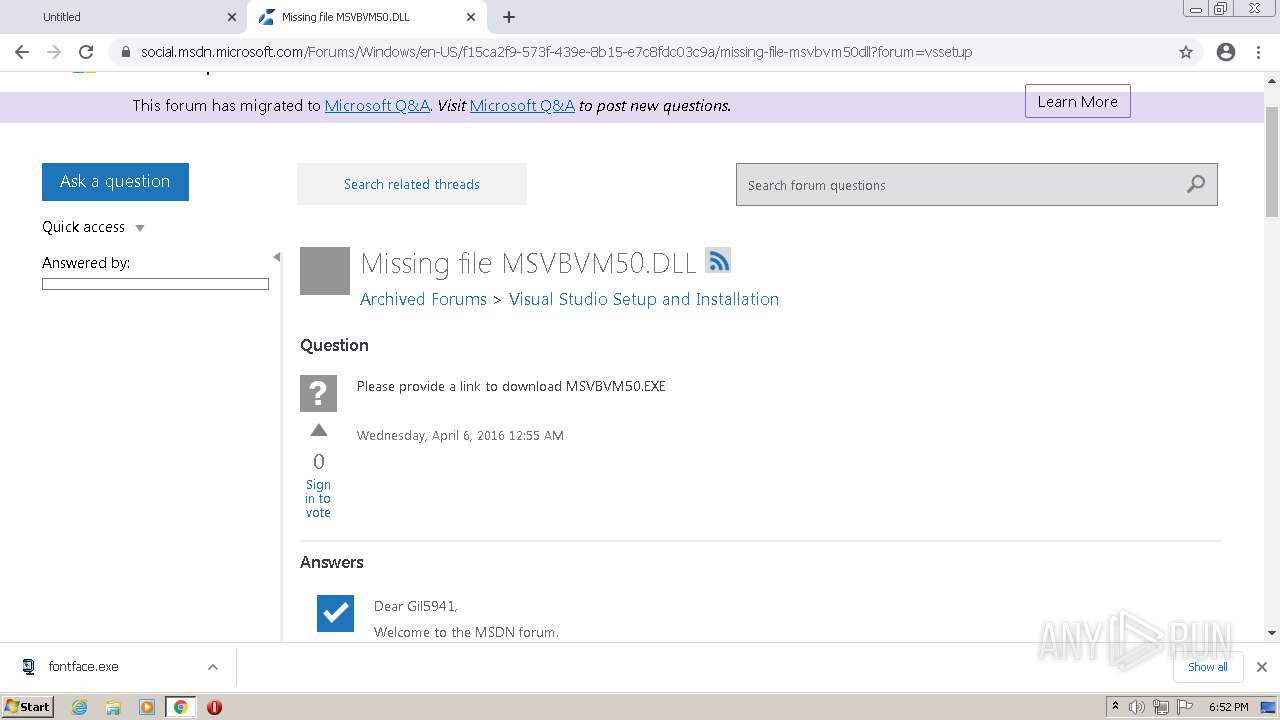Image resolution: width=1280 pixels, height=720 pixels.
Task: Click the red stop-sign taskbar icon
Action: 214,707
